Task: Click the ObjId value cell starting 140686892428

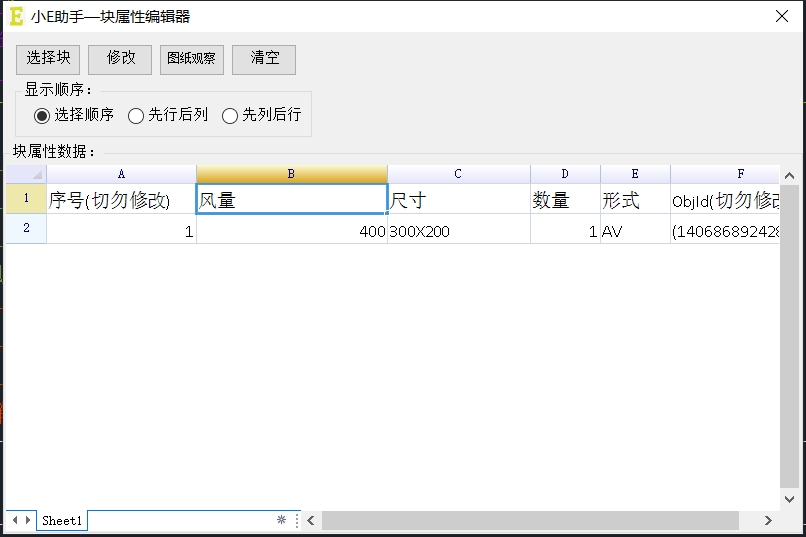Action: [725, 229]
